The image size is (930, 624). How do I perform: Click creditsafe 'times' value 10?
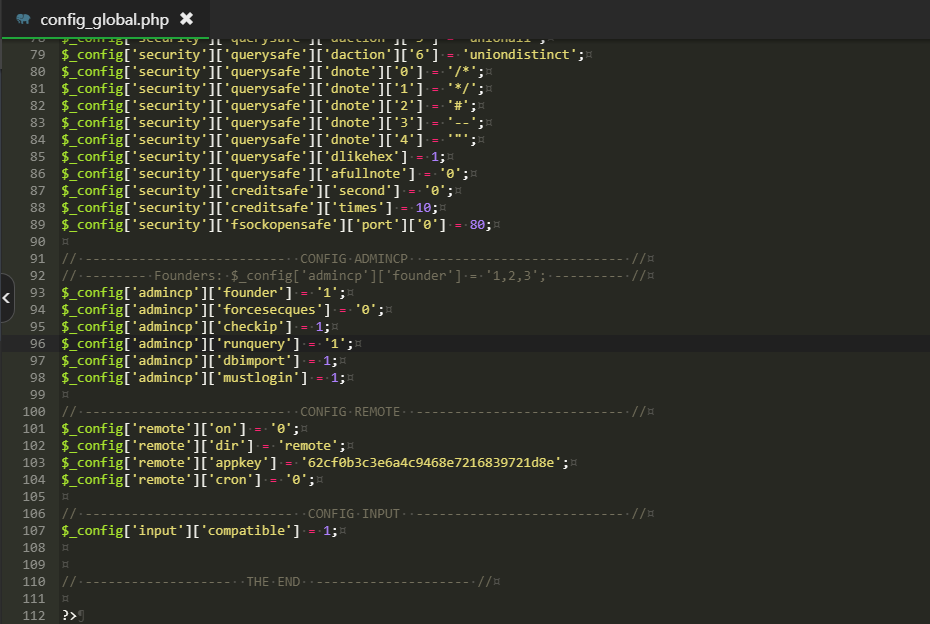point(423,208)
